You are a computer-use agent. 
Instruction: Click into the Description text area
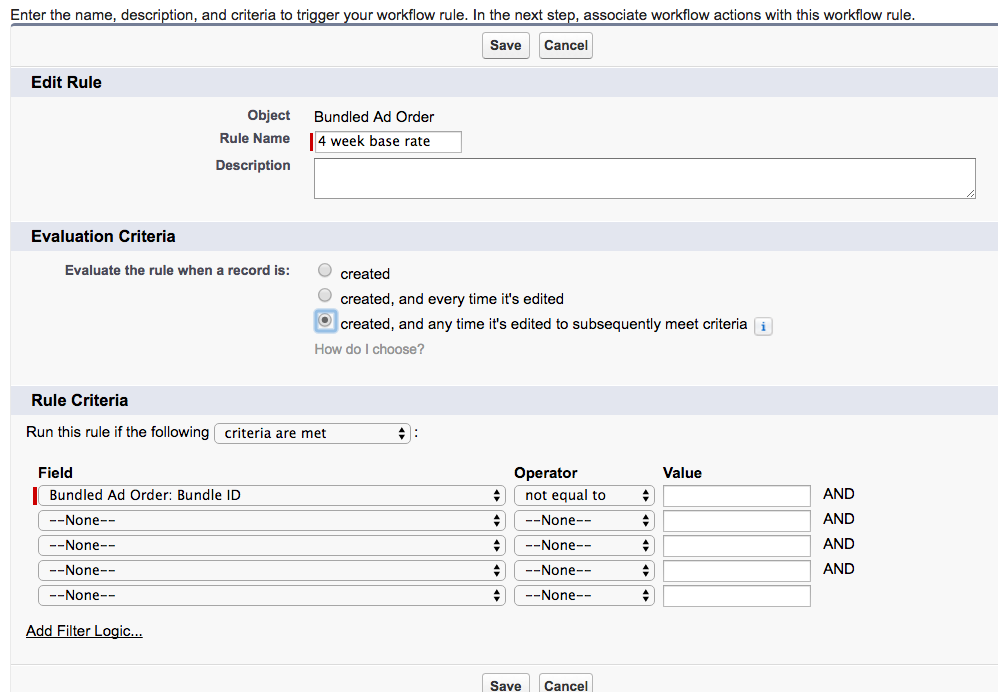tap(644, 178)
